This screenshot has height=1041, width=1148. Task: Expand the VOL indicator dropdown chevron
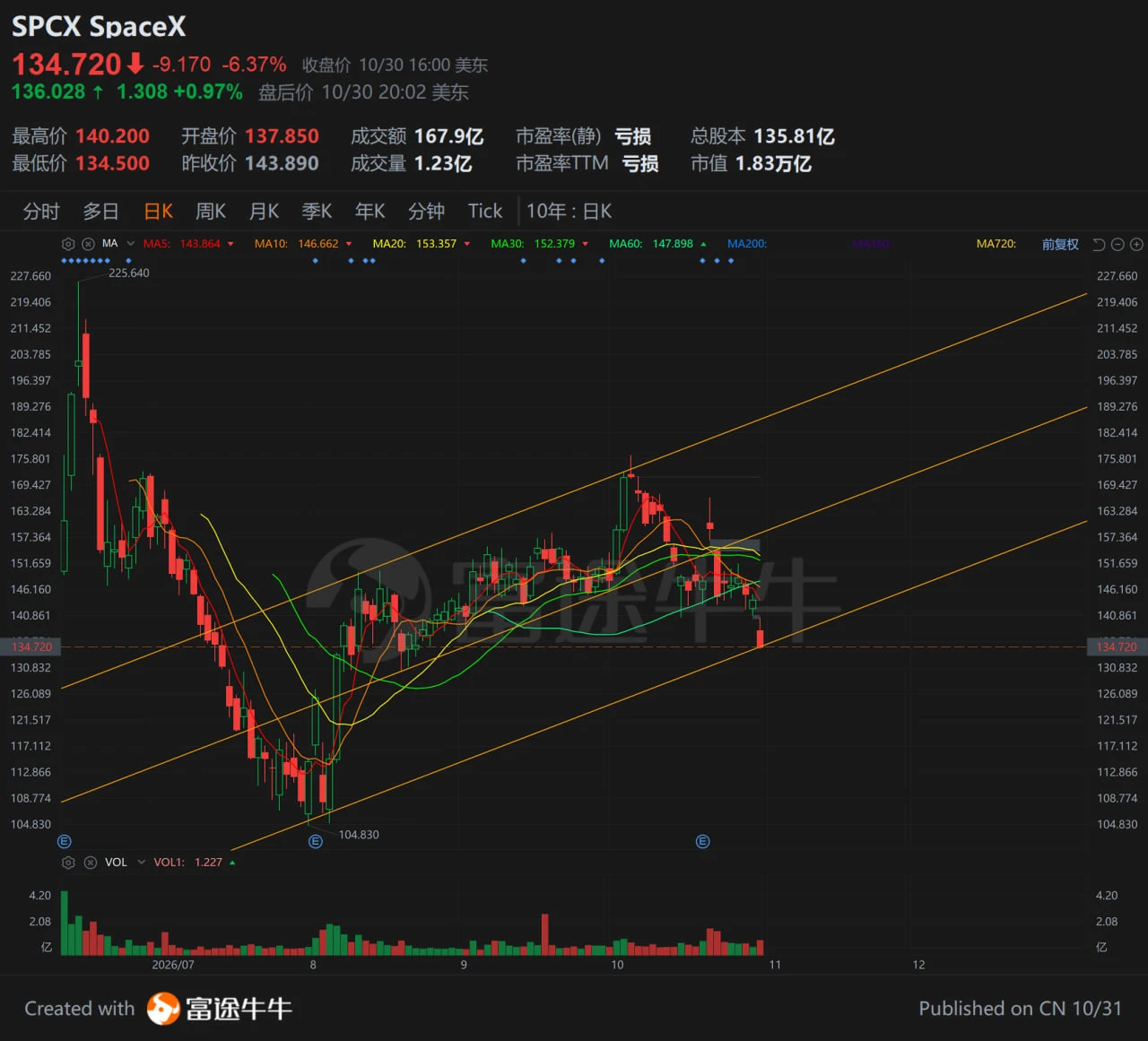[141, 863]
